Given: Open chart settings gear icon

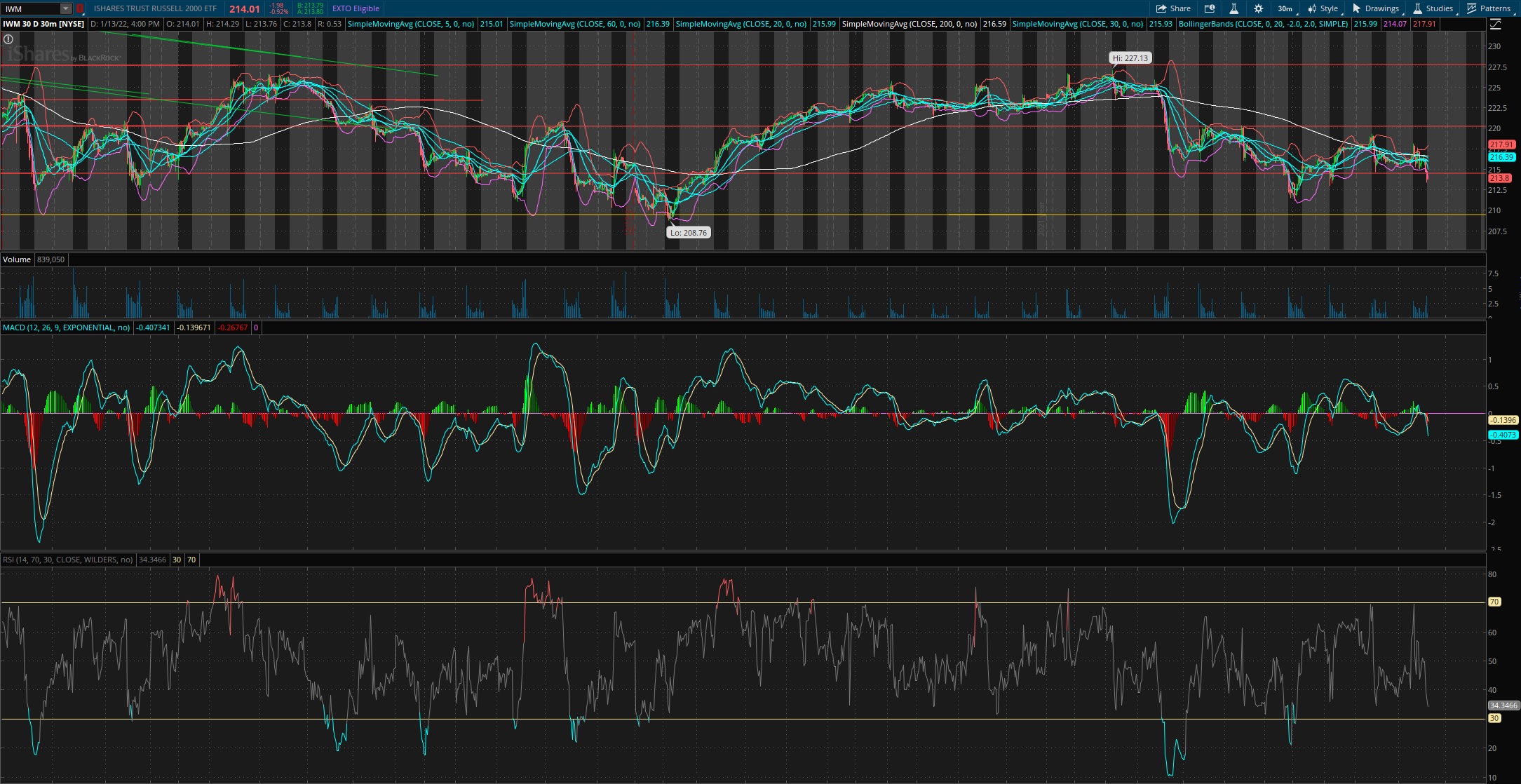Looking at the screenshot, I should click(x=1259, y=8).
